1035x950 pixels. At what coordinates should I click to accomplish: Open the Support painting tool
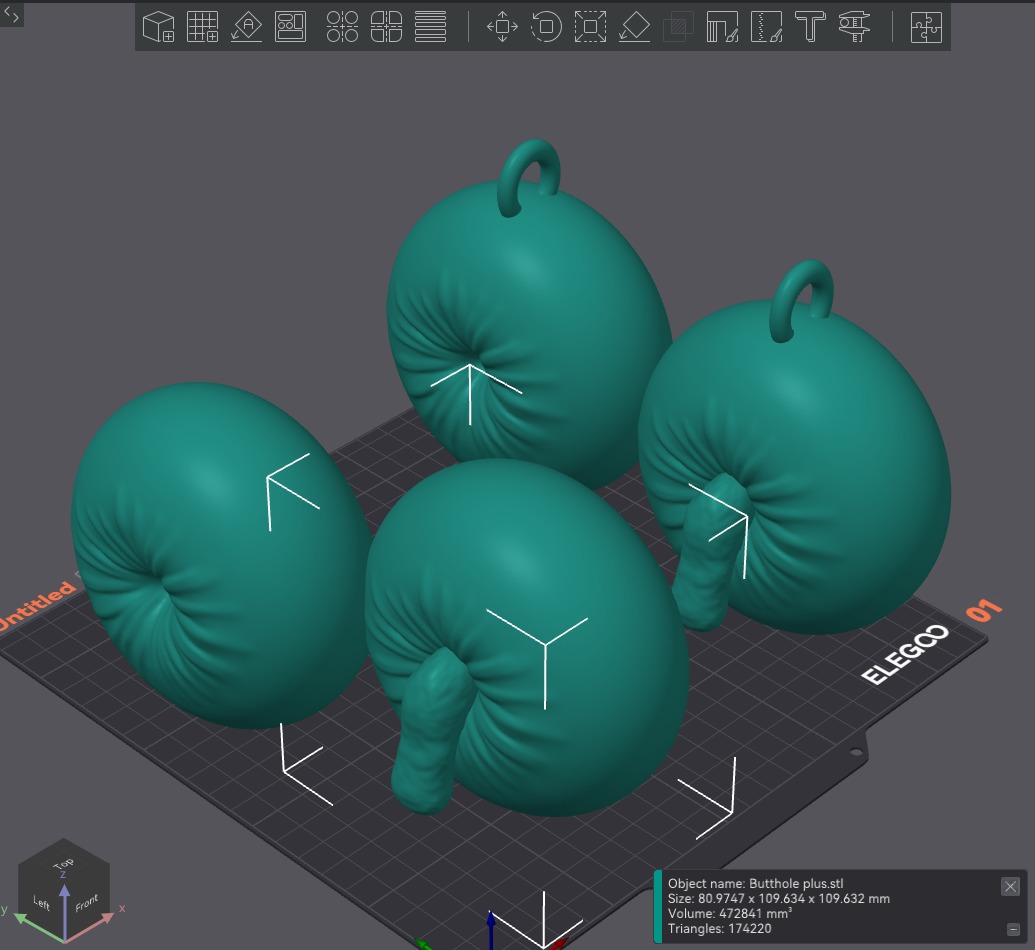tap(722, 27)
